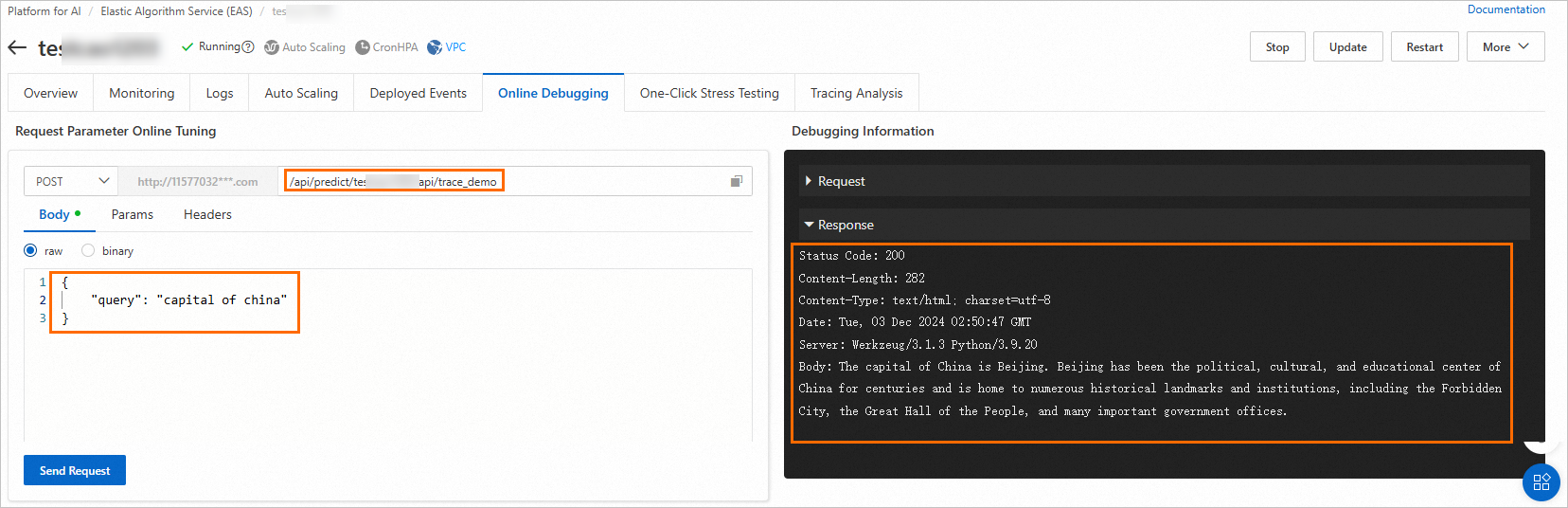The height and width of the screenshot is (508, 1568).
Task: Click the VPC globe icon
Action: click(x=435, y=47)
